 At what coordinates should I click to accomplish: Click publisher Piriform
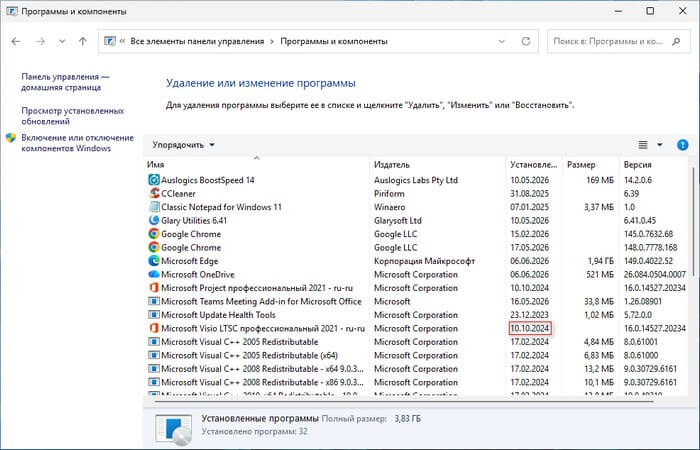point(389,194)
